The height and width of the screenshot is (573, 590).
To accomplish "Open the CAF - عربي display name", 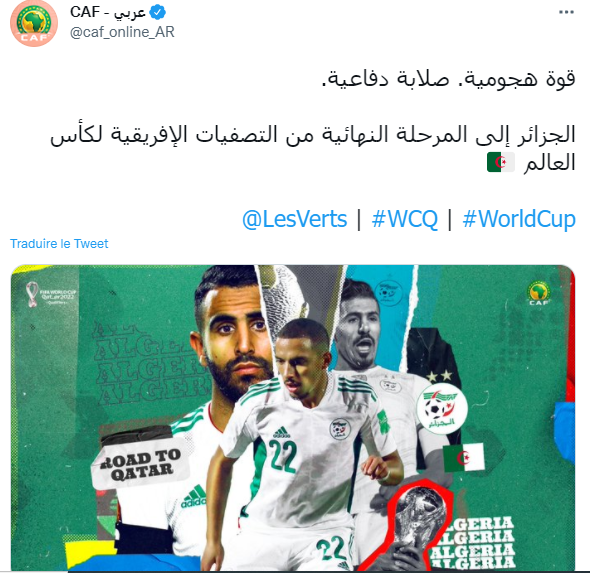I will (108, 12).
